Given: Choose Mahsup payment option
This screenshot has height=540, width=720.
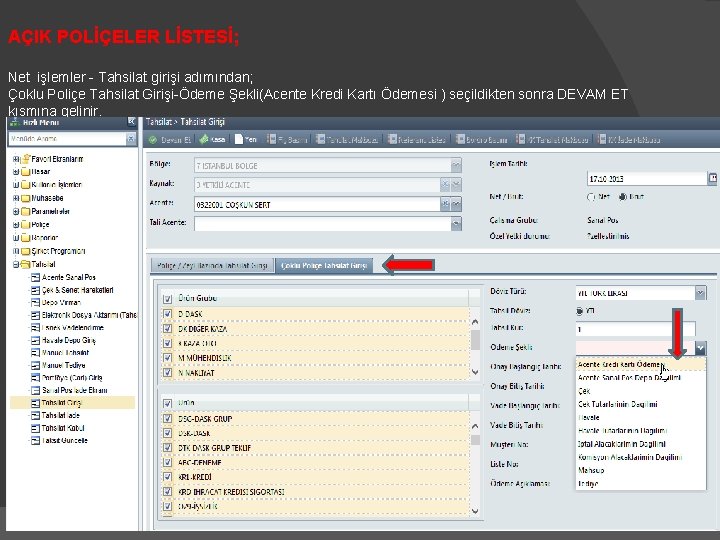Looking at the screenshot, I should point(641,470).
